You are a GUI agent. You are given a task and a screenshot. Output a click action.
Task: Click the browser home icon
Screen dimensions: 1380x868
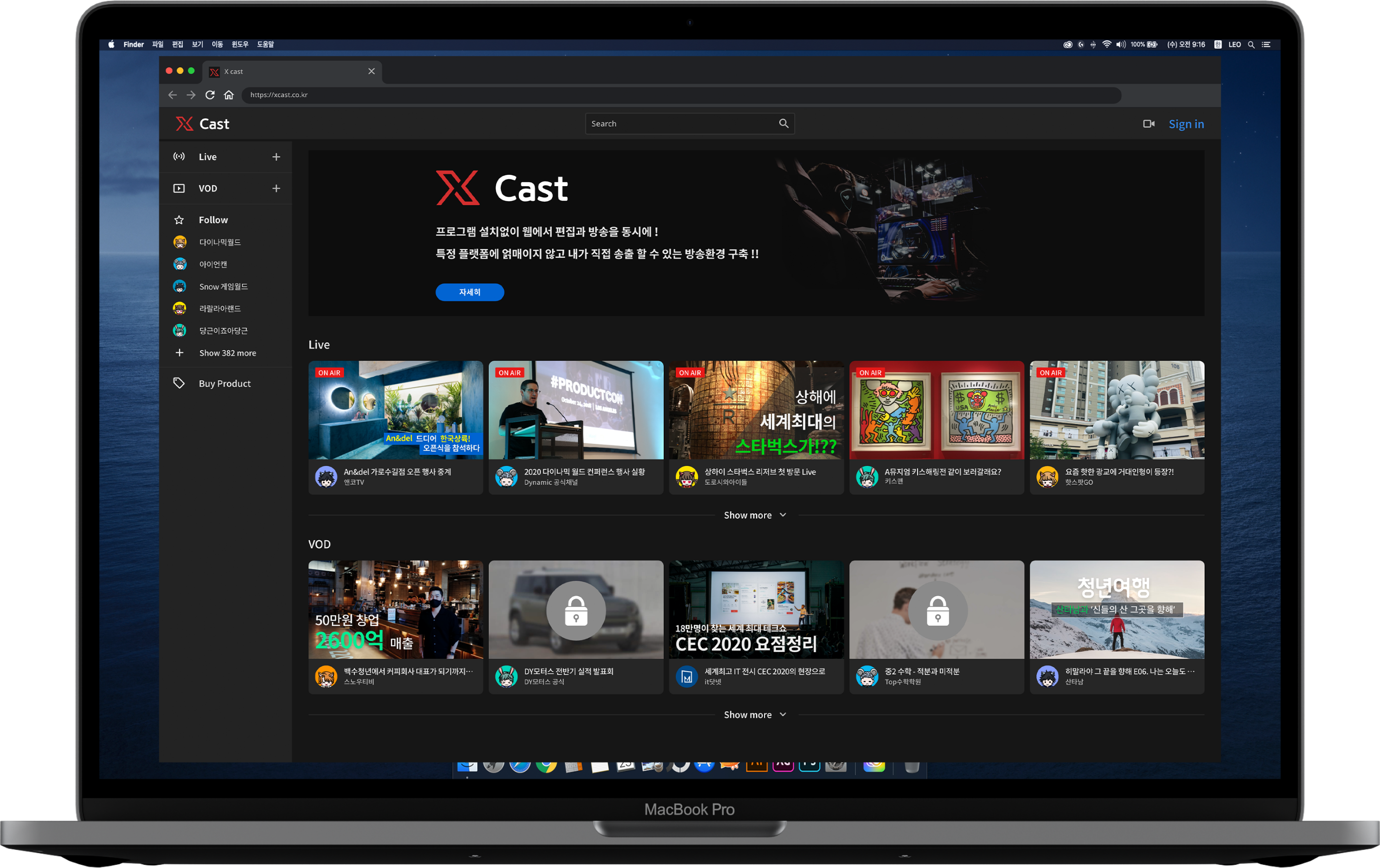tap(229, 95)
